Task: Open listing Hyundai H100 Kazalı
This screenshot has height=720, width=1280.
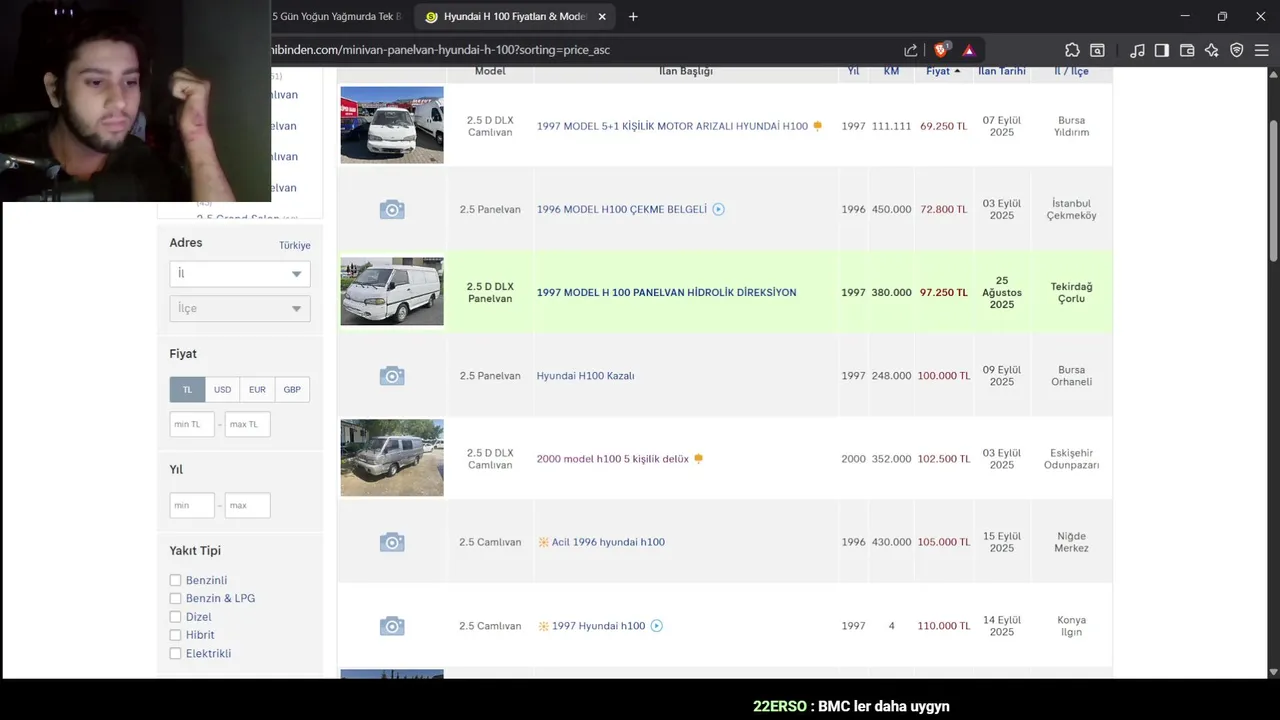Action: coord(585,376)
